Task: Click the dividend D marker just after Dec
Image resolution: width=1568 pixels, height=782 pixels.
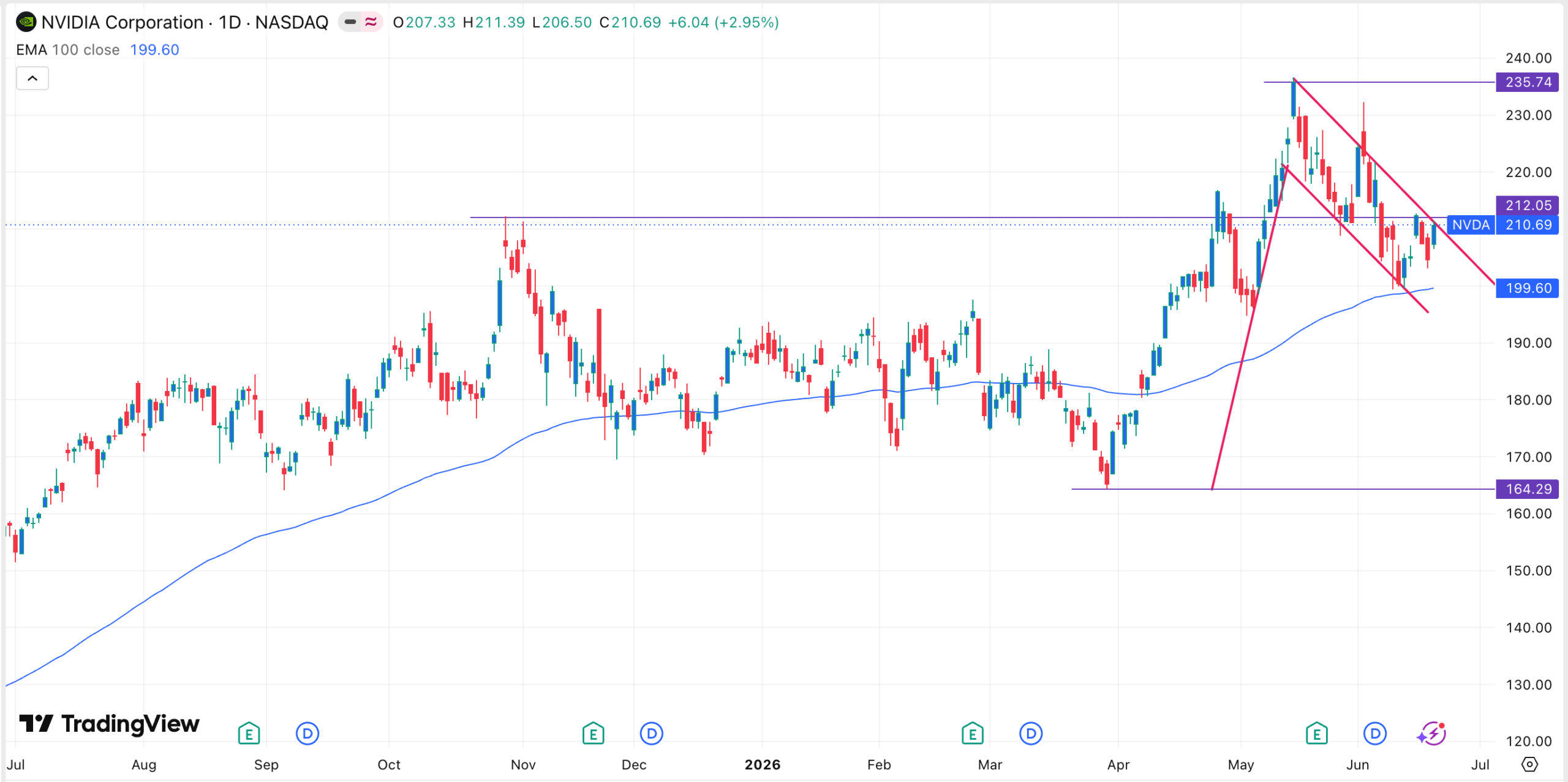Action: click(652, 734)
